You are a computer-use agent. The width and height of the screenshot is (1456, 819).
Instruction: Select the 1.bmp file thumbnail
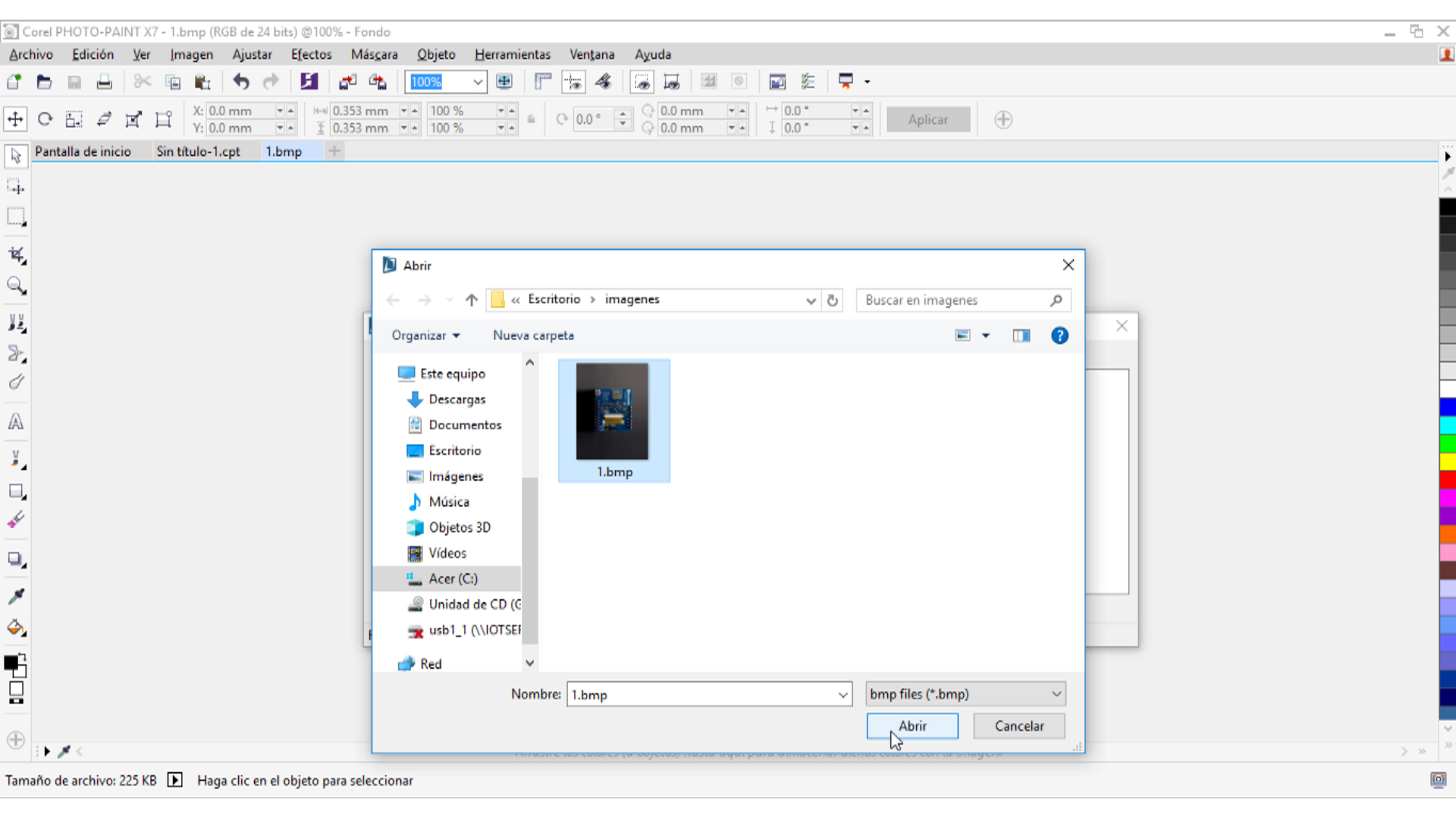coord(613,419)
